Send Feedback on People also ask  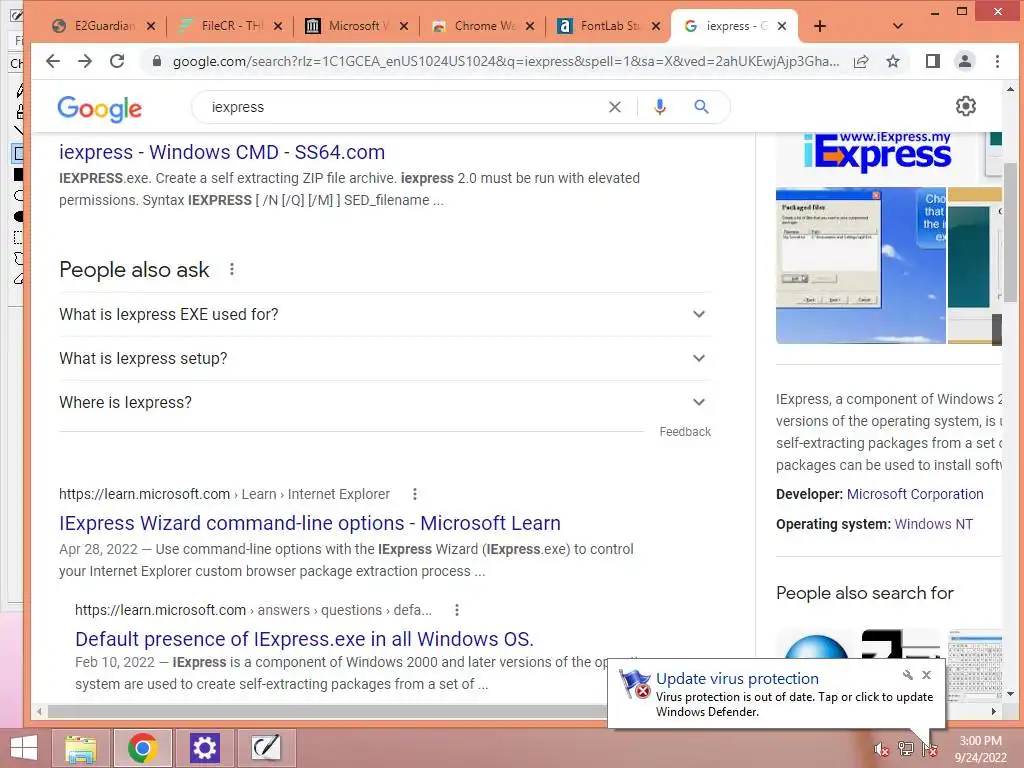pyautogui.click(x=684, y=432)
